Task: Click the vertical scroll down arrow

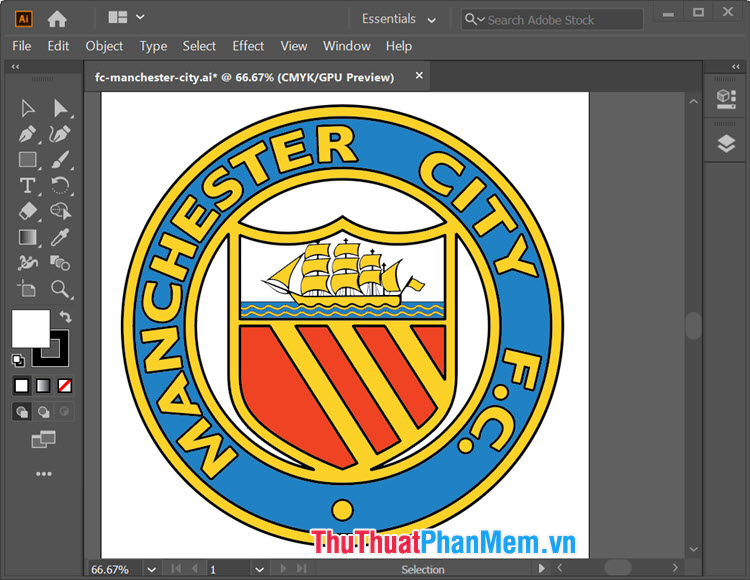Action: pos(694,549)
